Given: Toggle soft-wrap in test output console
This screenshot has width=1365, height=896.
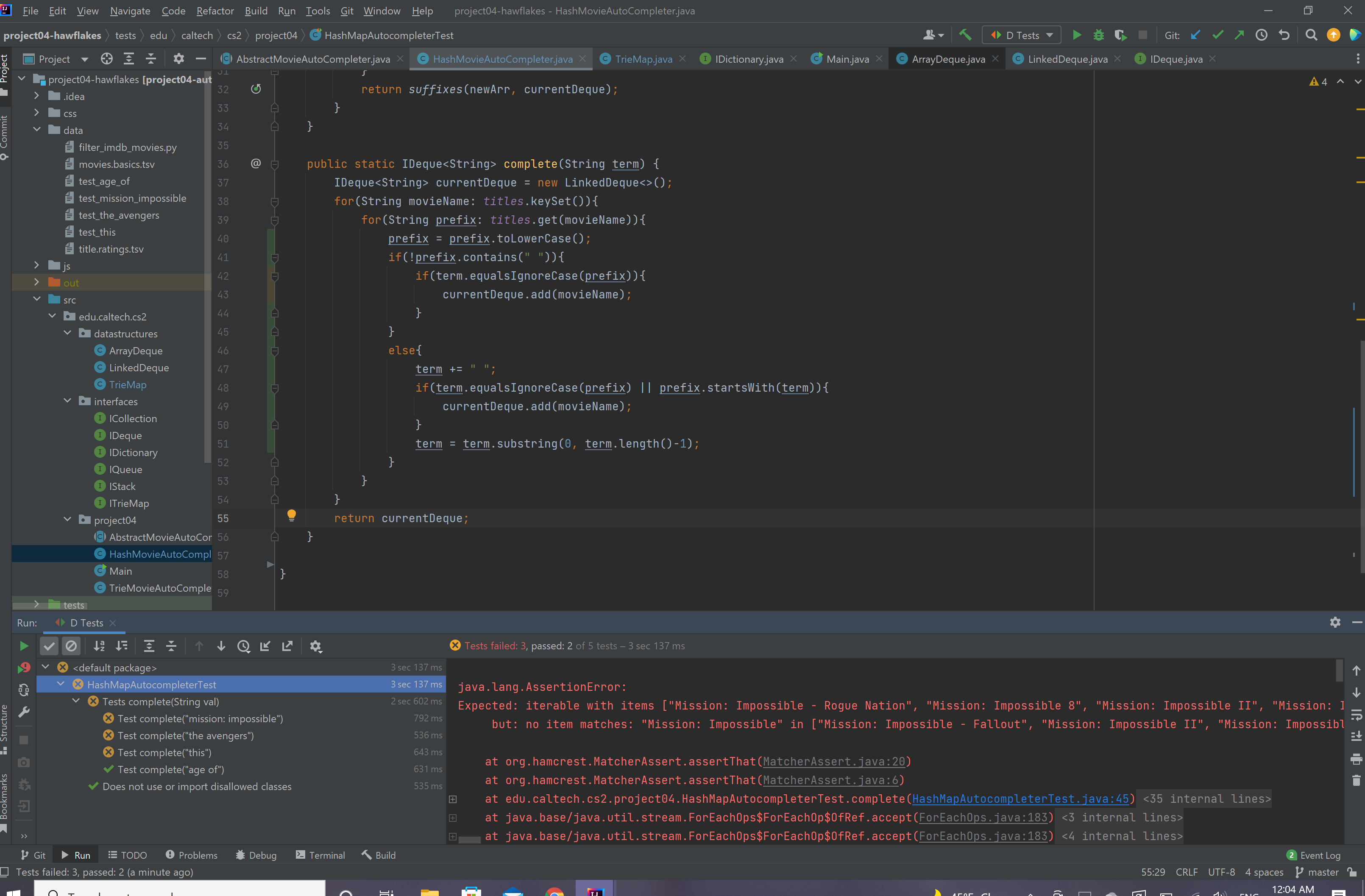Looking at the screenshot, I should pyautogui.click(x=1356, y=715).
